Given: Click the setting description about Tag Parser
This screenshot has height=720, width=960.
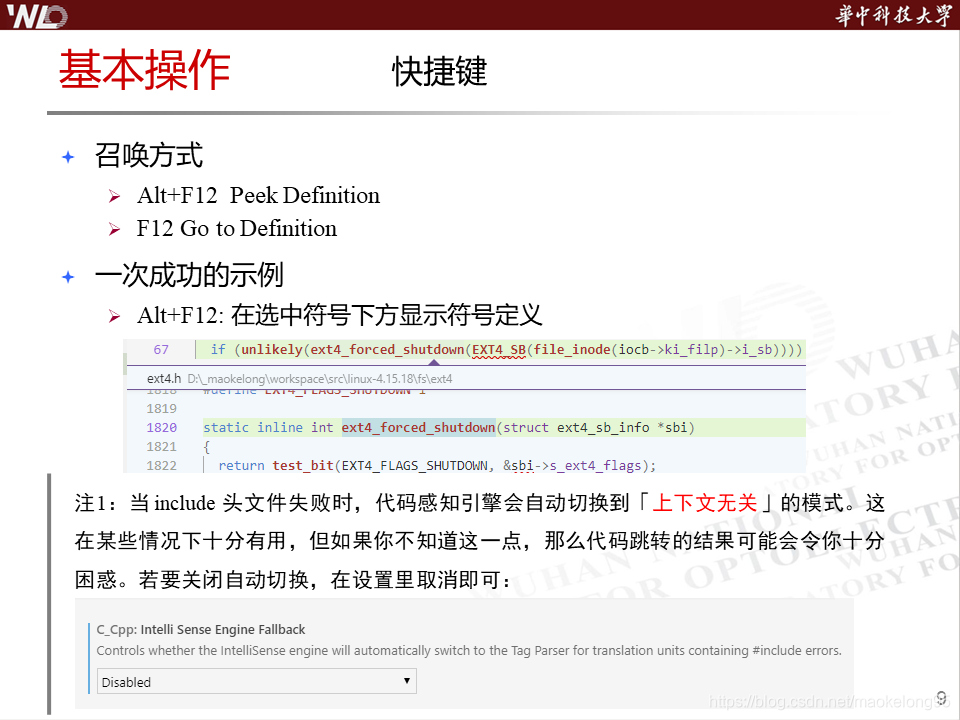Looking at the screenshot, I should click(469, 650).
